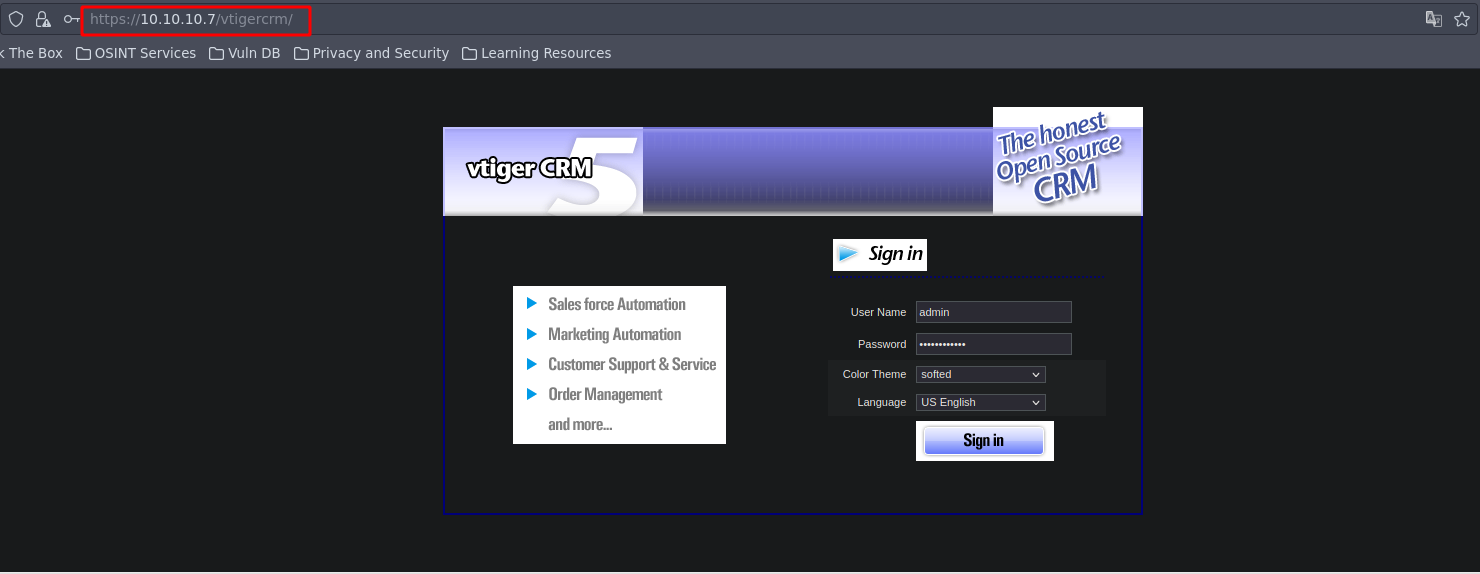The width and height of the screenshot is (1480, 574).
Task: Open the Vuln DB bookmark folder
Action: click(245, 53)
